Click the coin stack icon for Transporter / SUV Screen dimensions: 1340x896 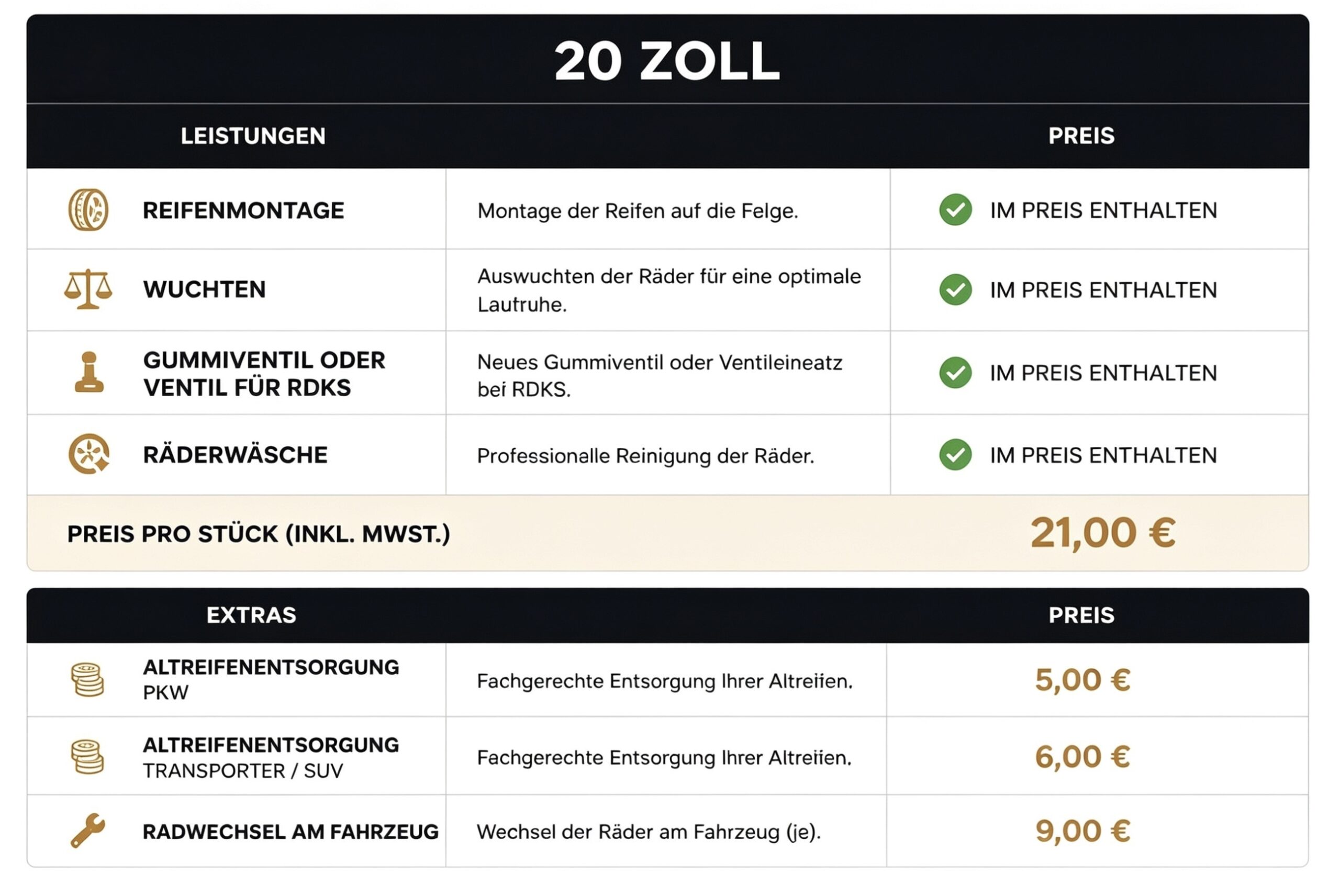pyautogui.click(x=87, y=757)
